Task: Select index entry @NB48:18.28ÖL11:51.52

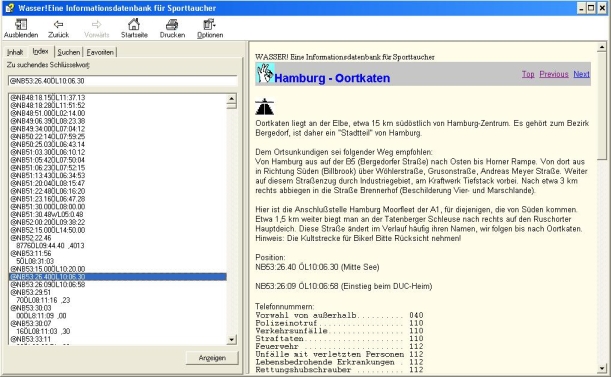Action: (x=48, y=105)
